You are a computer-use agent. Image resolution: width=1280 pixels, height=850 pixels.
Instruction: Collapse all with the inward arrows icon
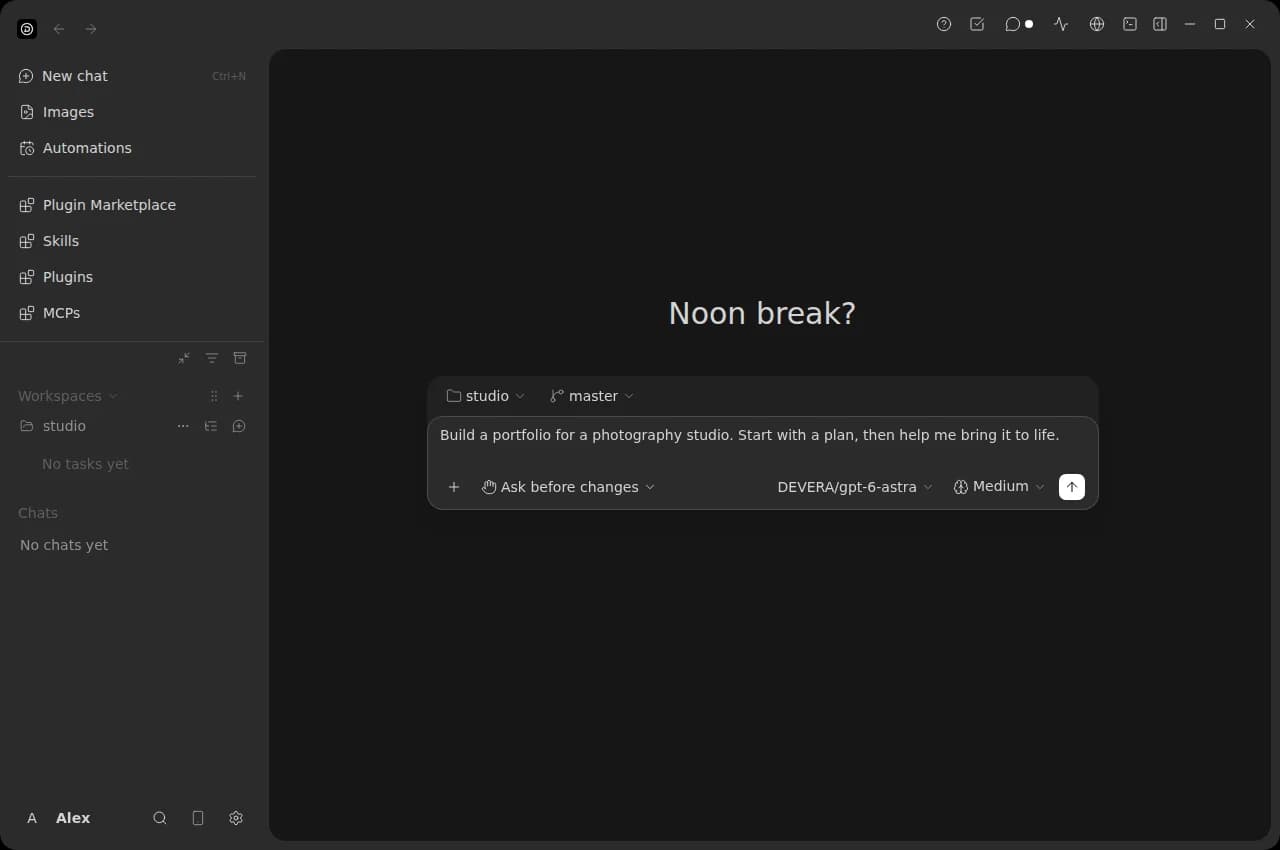click(x=184, y=358)
